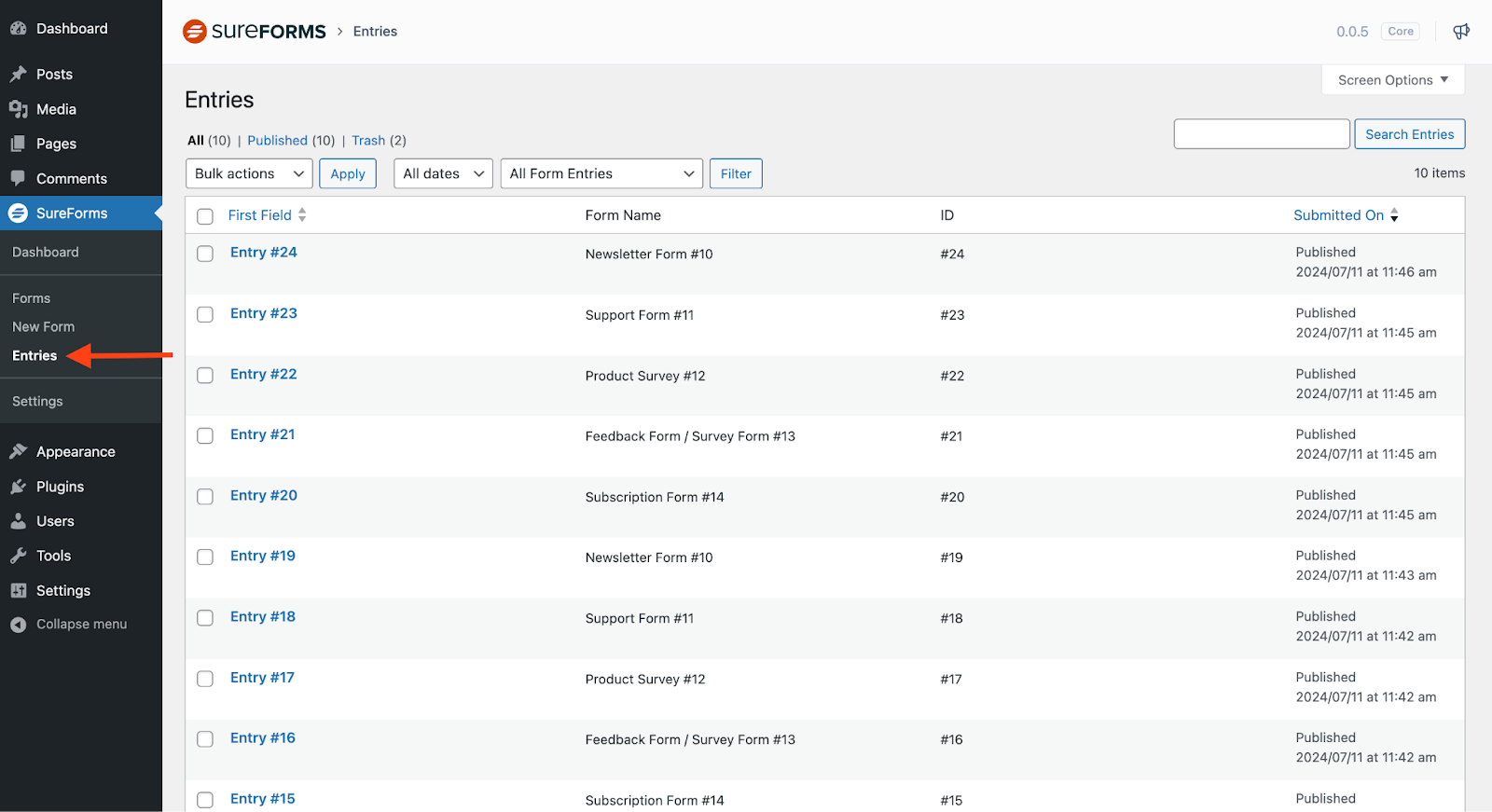Click the Filter button
Image resolution: width=1492 pixels, height=812 pixels.
point(736,173)
